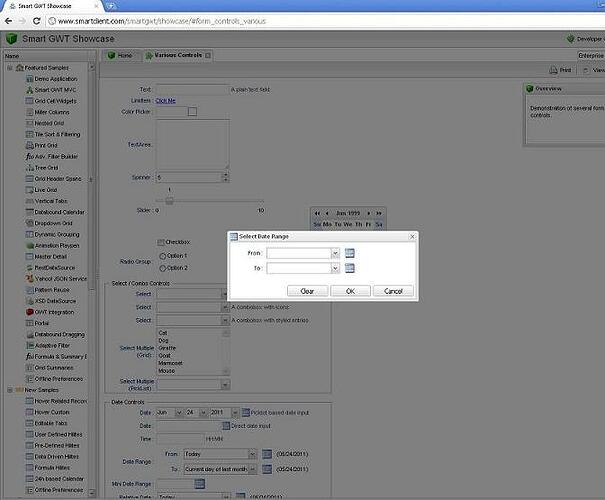Click the Clear button in the dialog
Image resolution: width=605 pixels, height=500 pixels.
[x=308, y=291]
